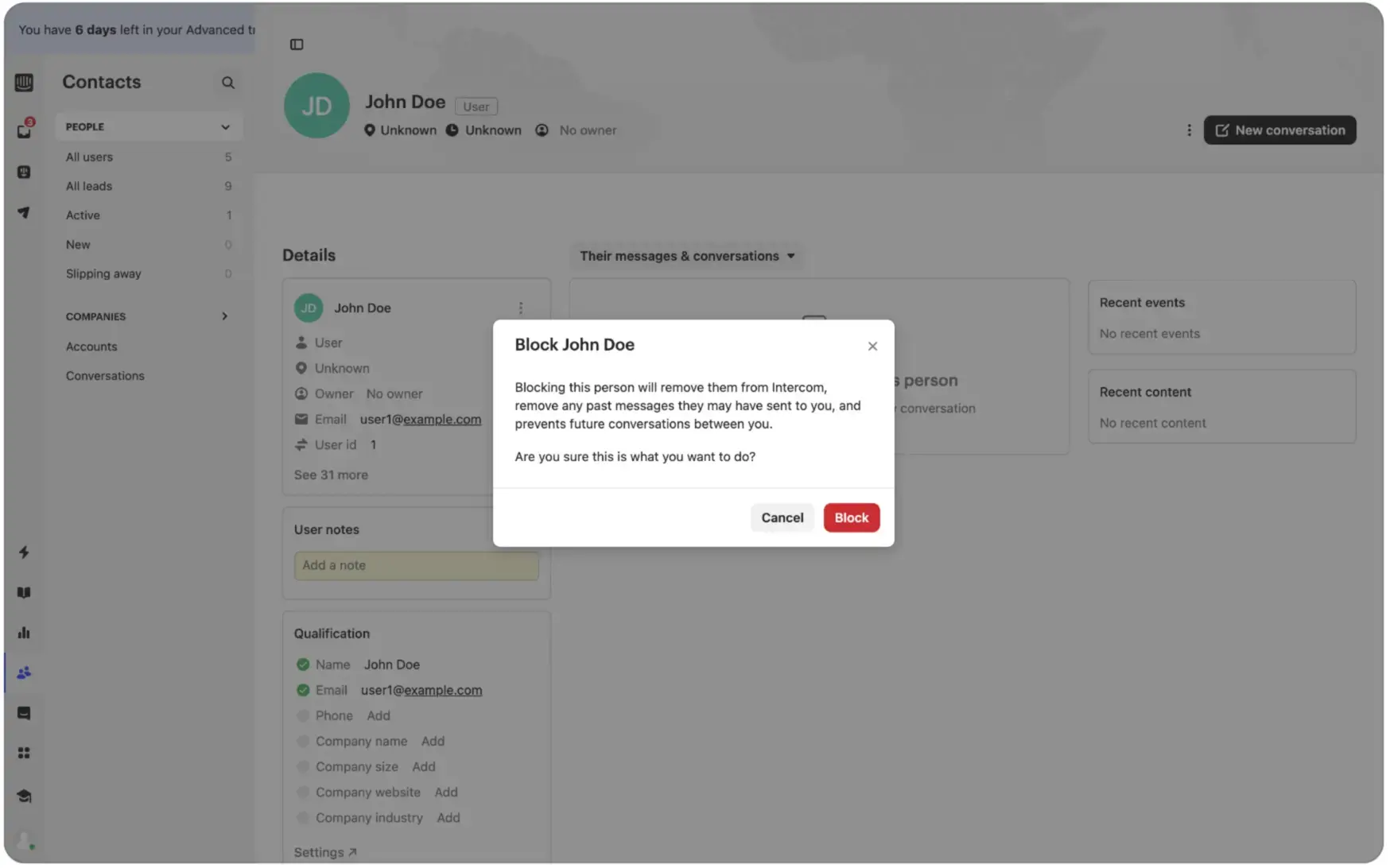Open the App Store grid icon

24,753
